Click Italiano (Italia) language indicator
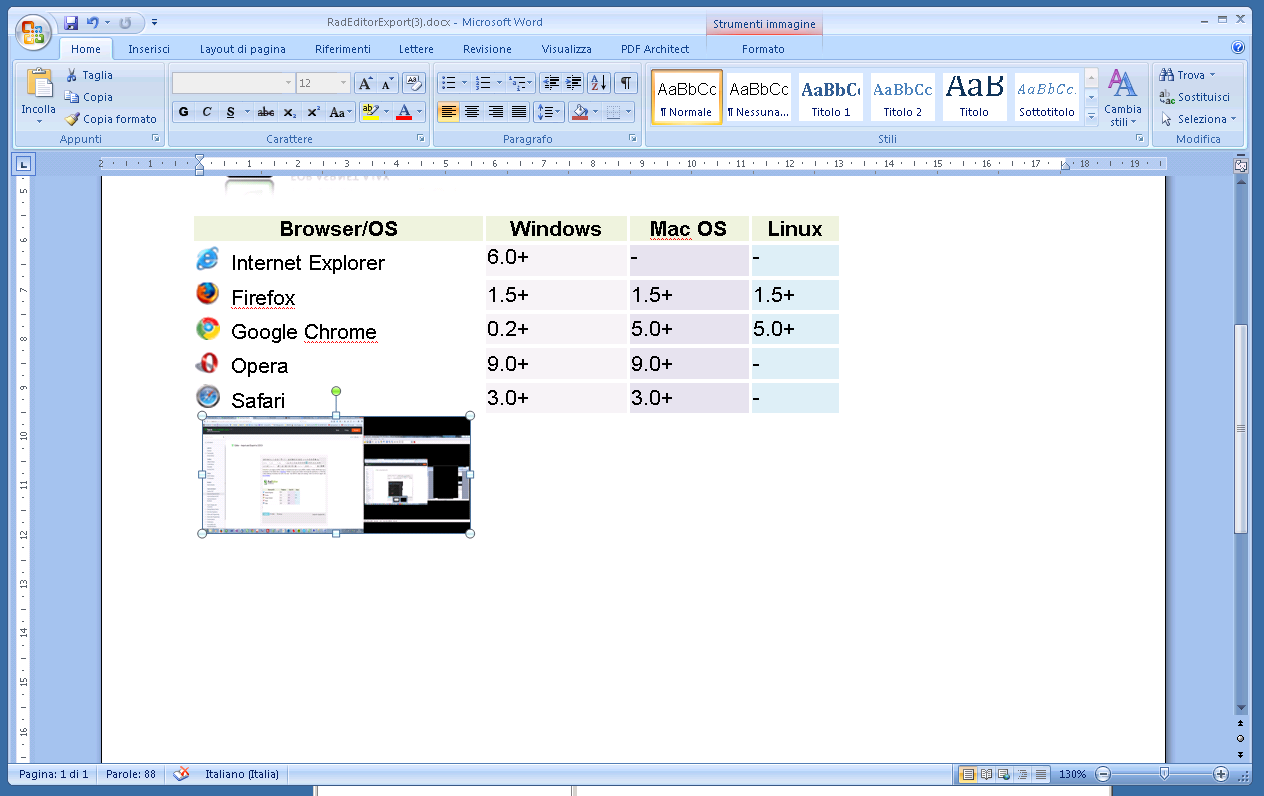The image size is (1264, 796). (242, 774)
